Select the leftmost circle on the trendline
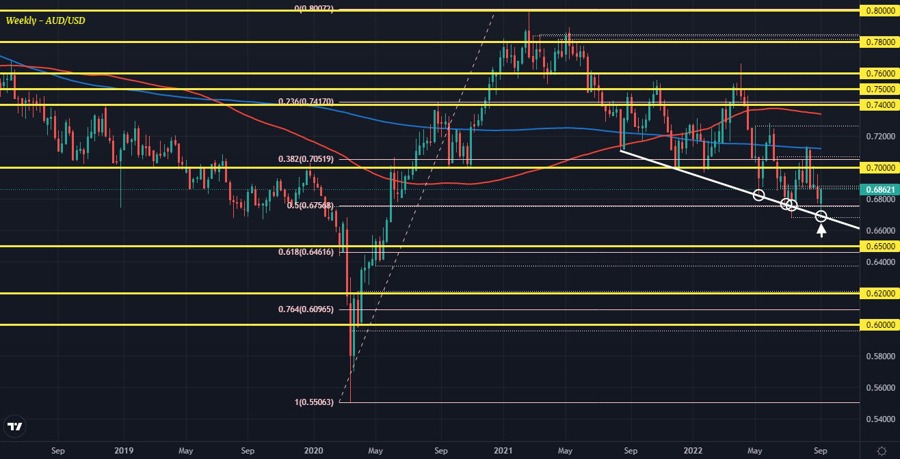Viewport: 900px width, 459px height. (x=759, y=195)
